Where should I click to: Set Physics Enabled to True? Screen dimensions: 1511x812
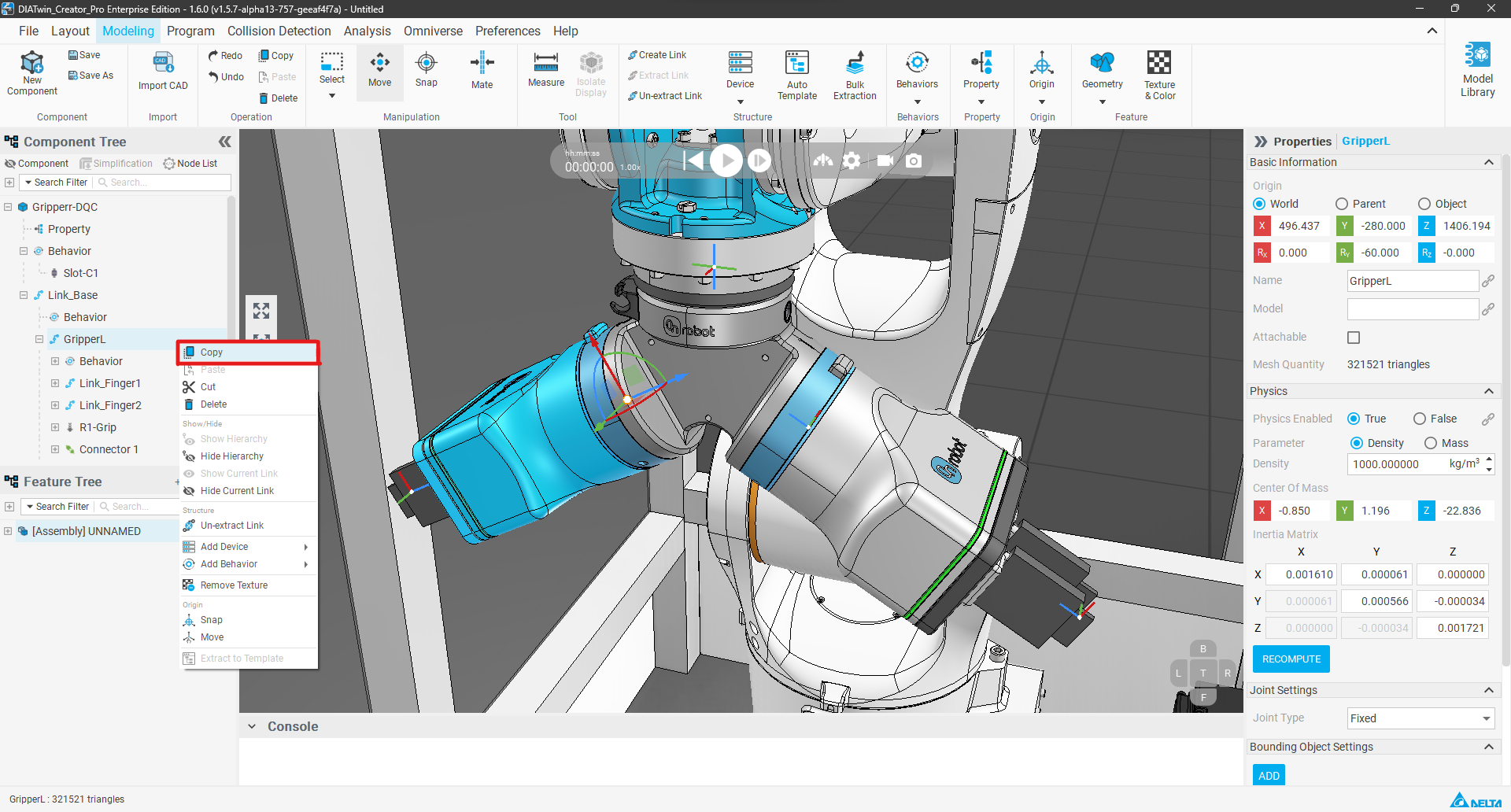[1354, 419]
